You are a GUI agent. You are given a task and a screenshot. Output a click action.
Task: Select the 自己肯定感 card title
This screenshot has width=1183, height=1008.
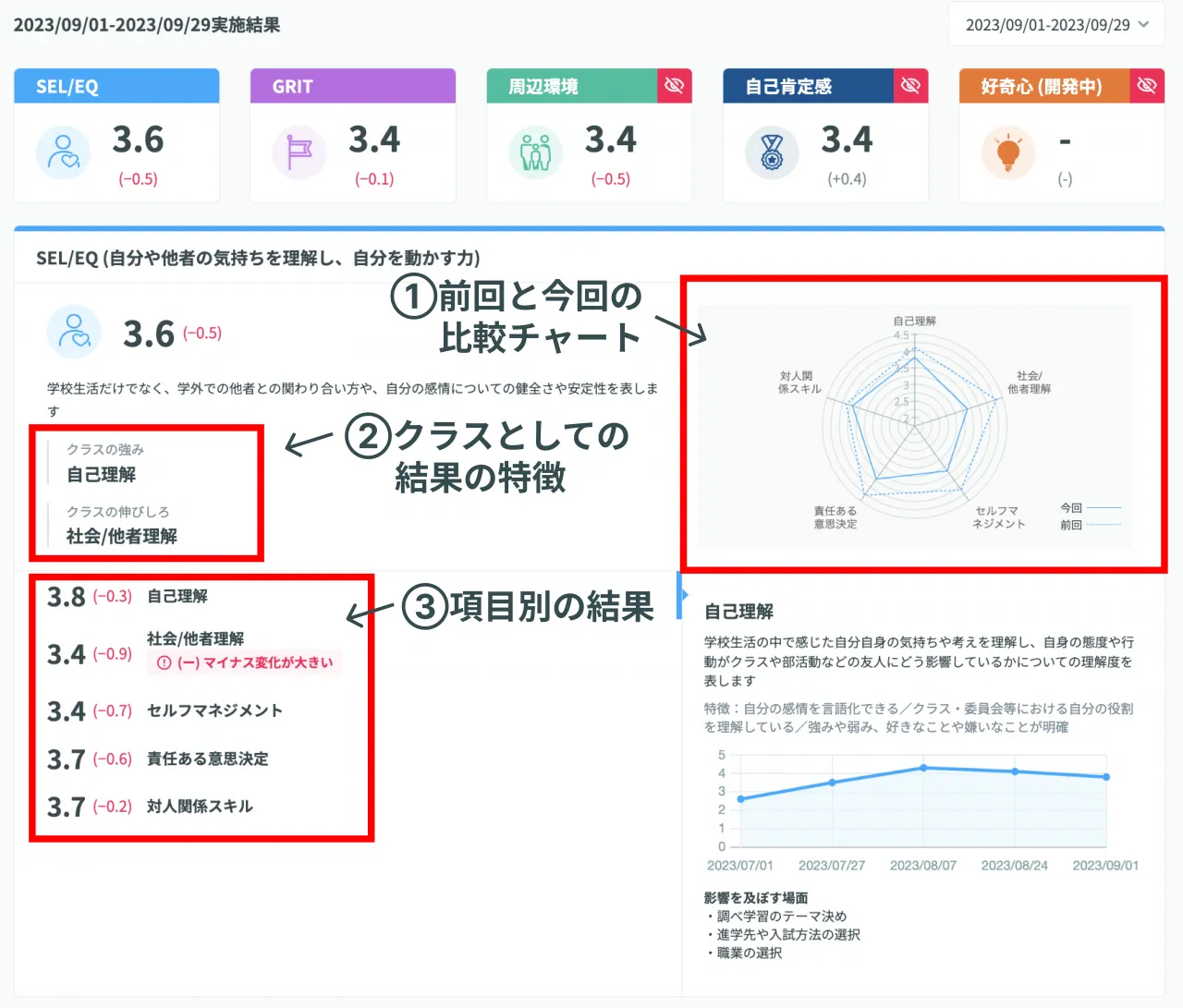click(788, 87)
